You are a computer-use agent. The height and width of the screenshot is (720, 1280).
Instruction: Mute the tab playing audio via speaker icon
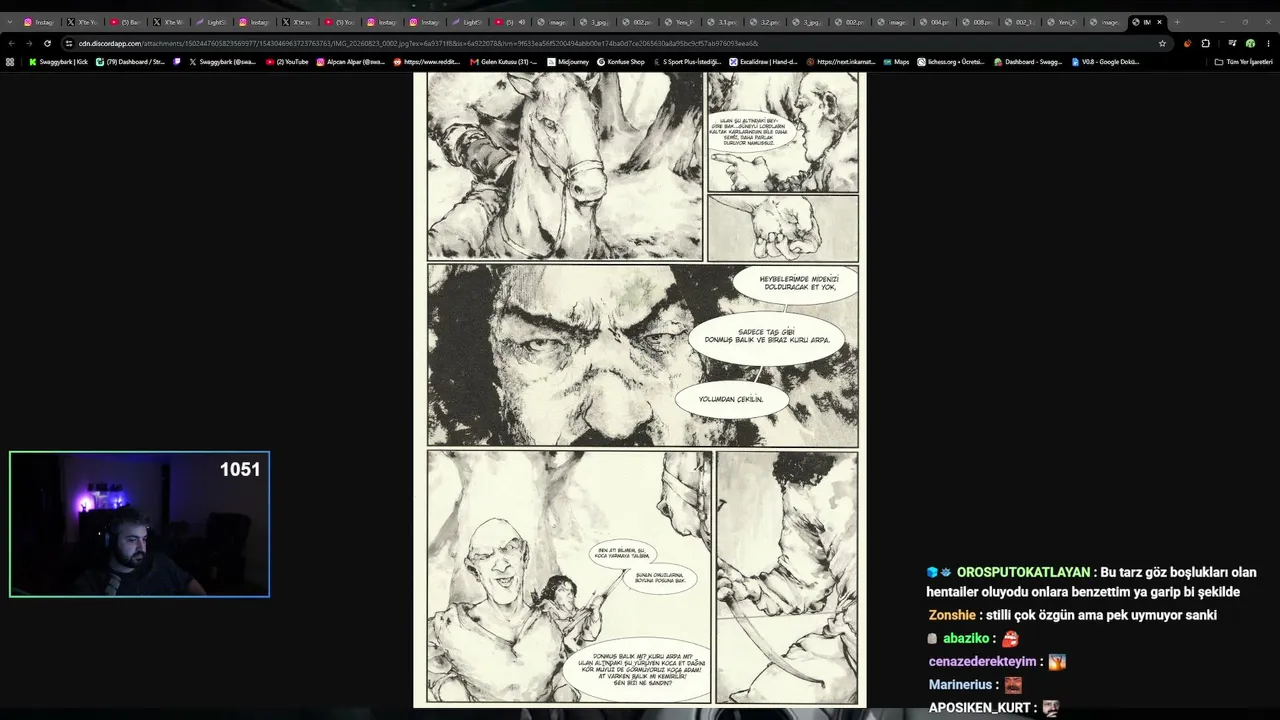click(x=521, y=22)
